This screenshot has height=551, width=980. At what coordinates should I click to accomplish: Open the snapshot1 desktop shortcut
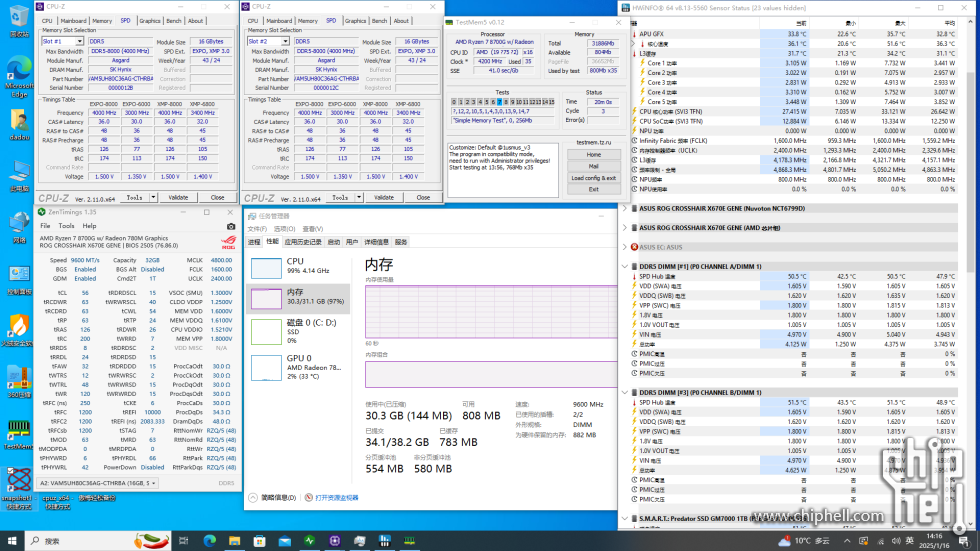pos(18,487)
